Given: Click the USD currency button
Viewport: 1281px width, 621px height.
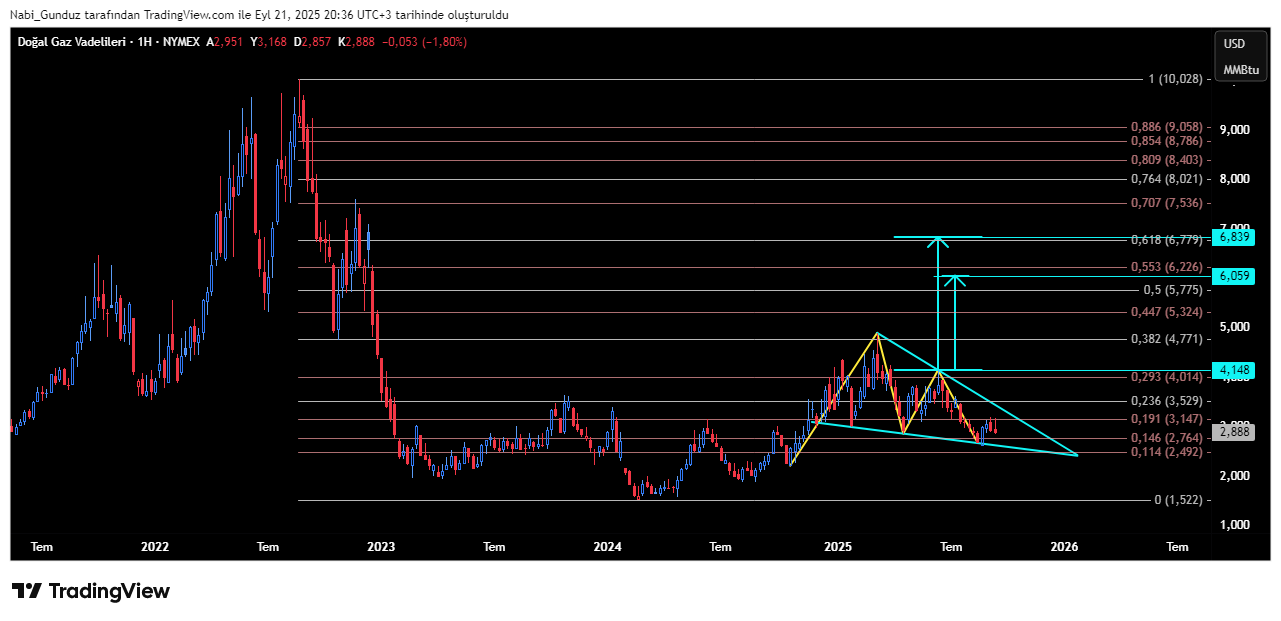Looking at the screenshot, I should pos(1235,43).
